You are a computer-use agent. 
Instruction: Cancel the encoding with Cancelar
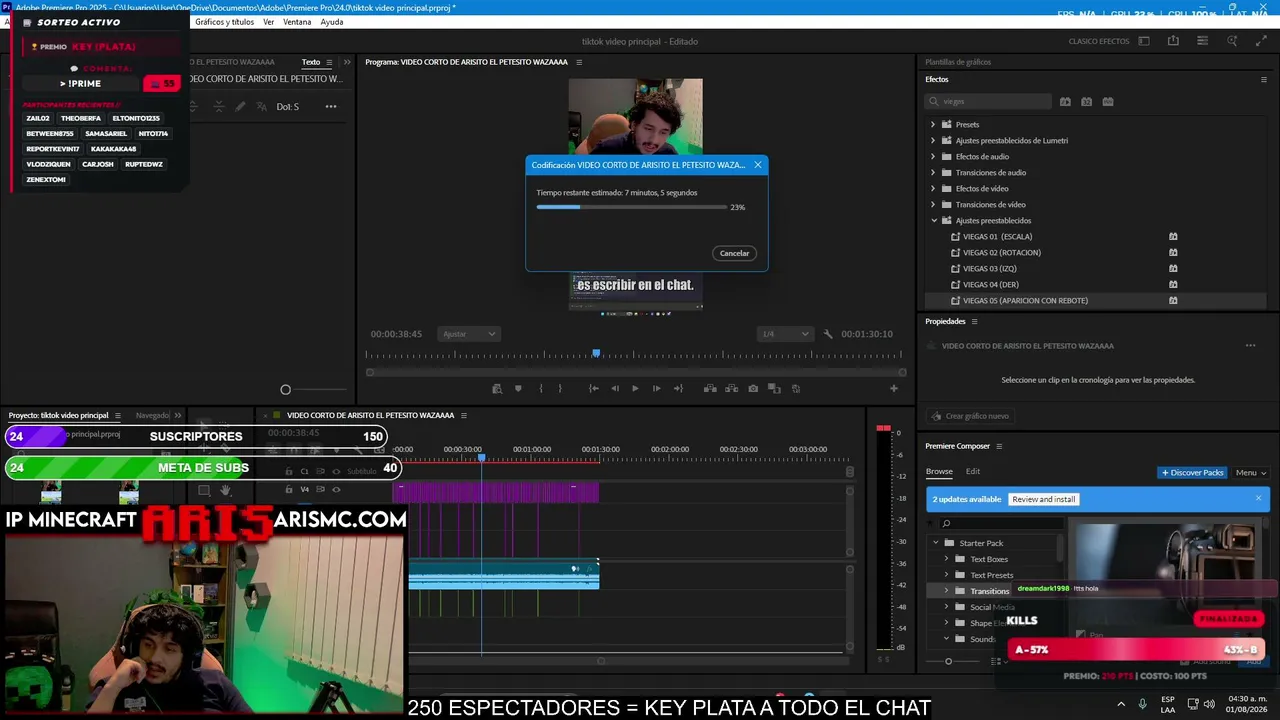[734, 253]
